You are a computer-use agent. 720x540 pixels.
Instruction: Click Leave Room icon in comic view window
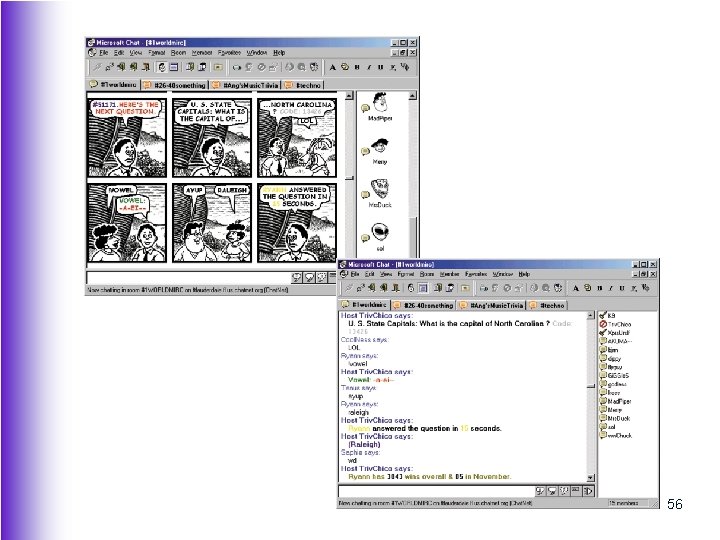coord(134,67)
